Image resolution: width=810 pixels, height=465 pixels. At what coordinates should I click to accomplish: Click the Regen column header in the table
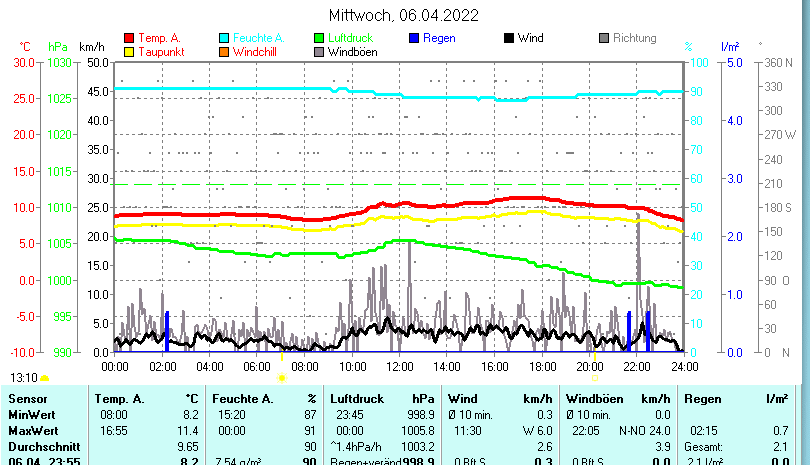click(x=703, y=399)
